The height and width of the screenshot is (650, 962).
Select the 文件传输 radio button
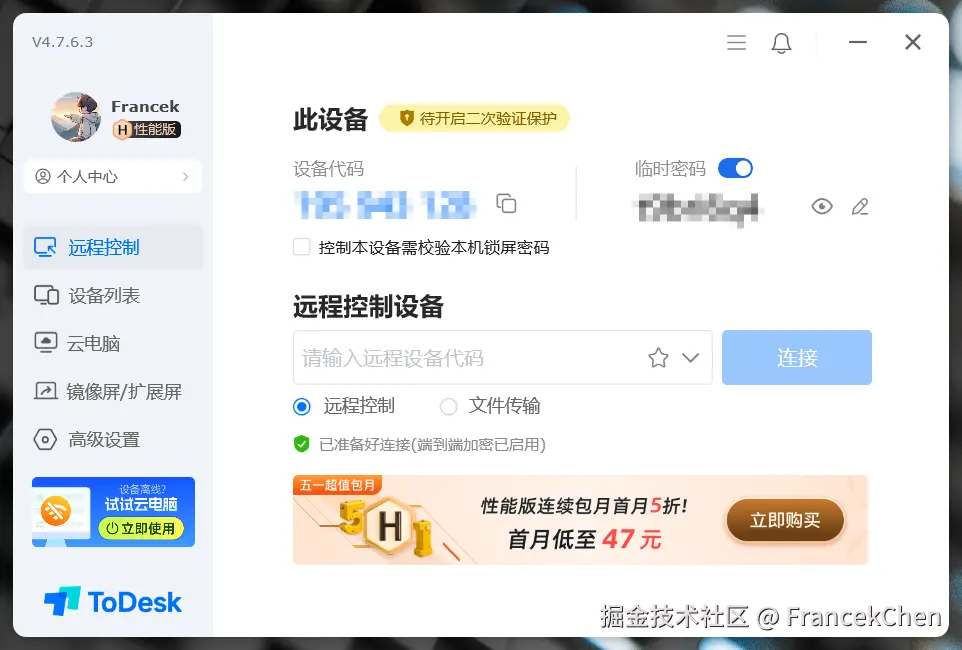coord(448,406)
